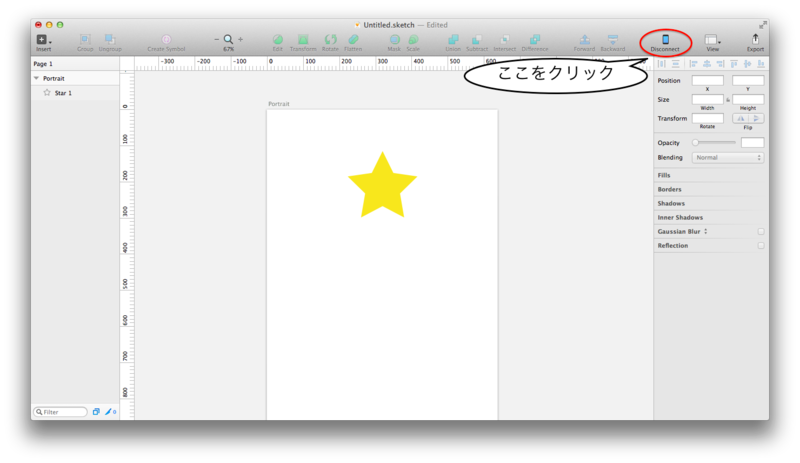This screenshot has width=800, height=463.
Task: Apply the Intersect boolean operation
Action: click(505, 39)
